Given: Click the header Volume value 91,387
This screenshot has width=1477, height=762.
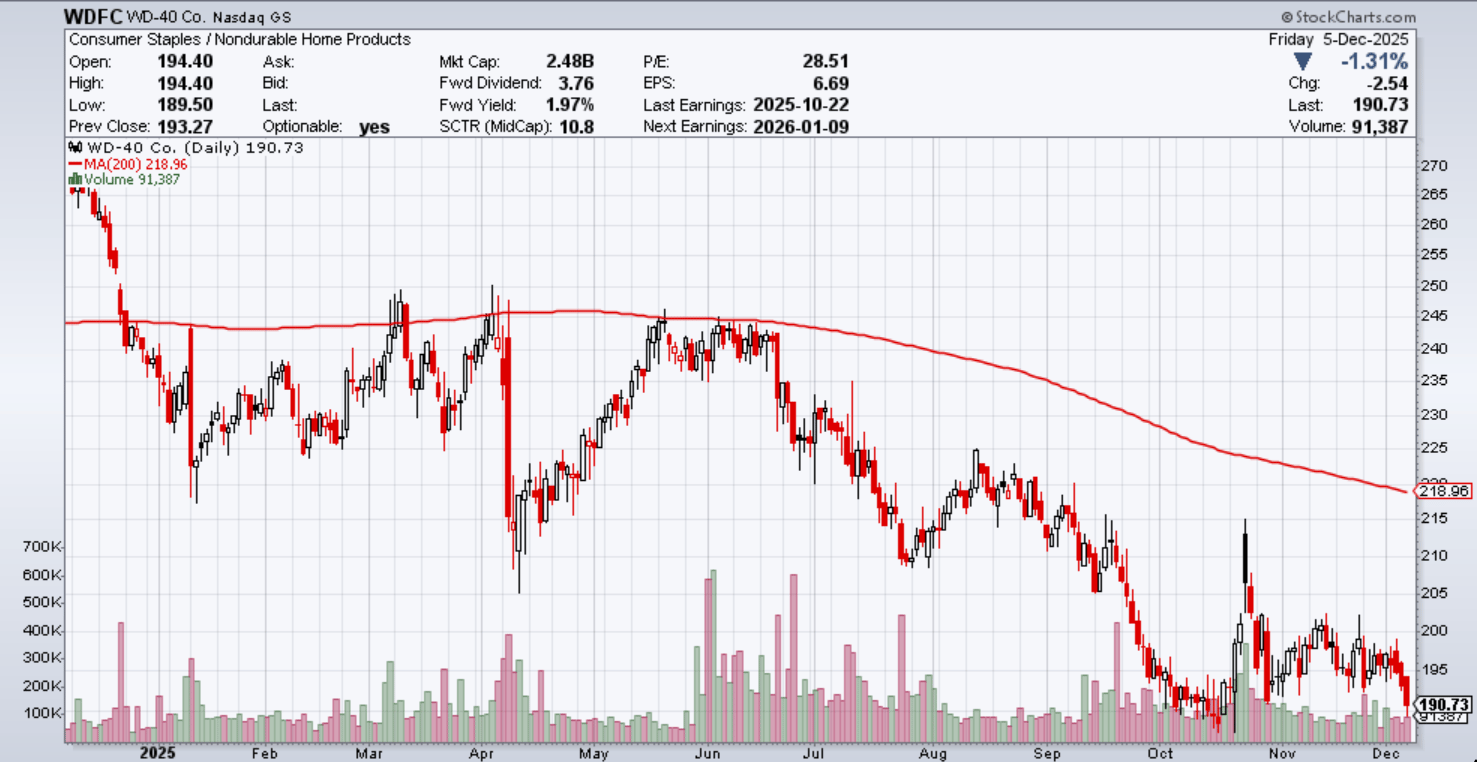Looking at the screenshot, I should [x=1379, y=127].
